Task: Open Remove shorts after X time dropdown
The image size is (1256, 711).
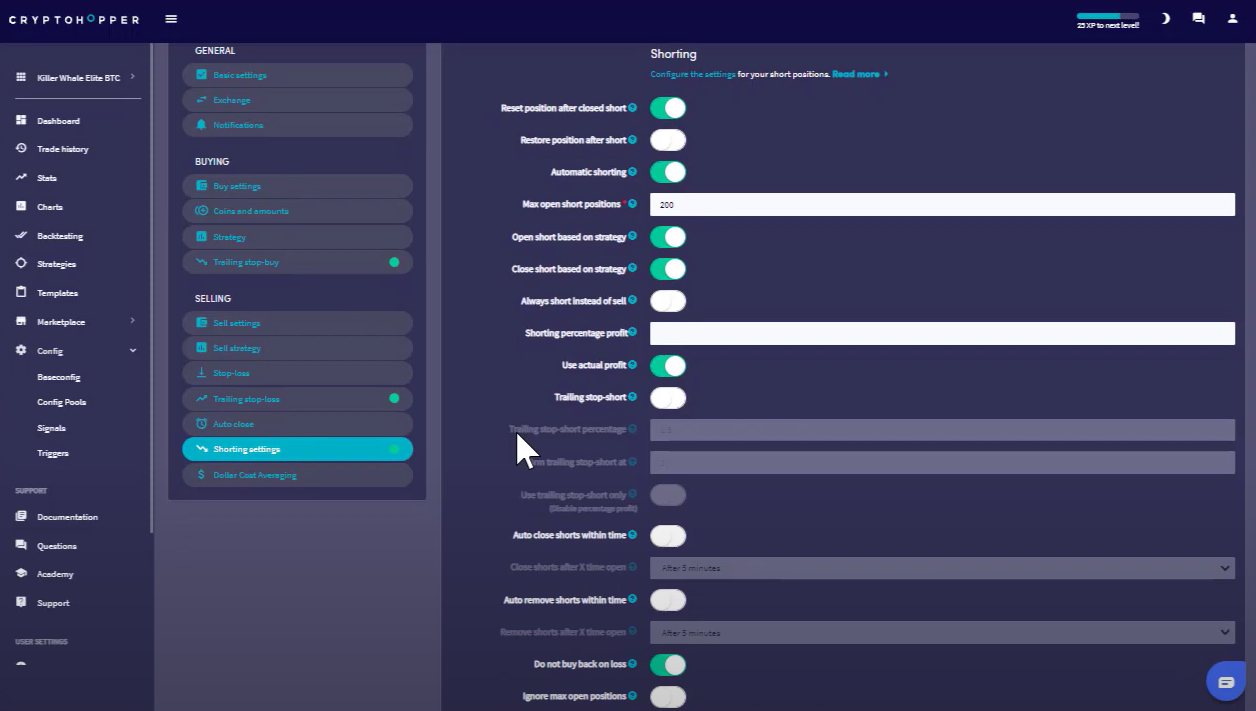Action: click(942, 633)
